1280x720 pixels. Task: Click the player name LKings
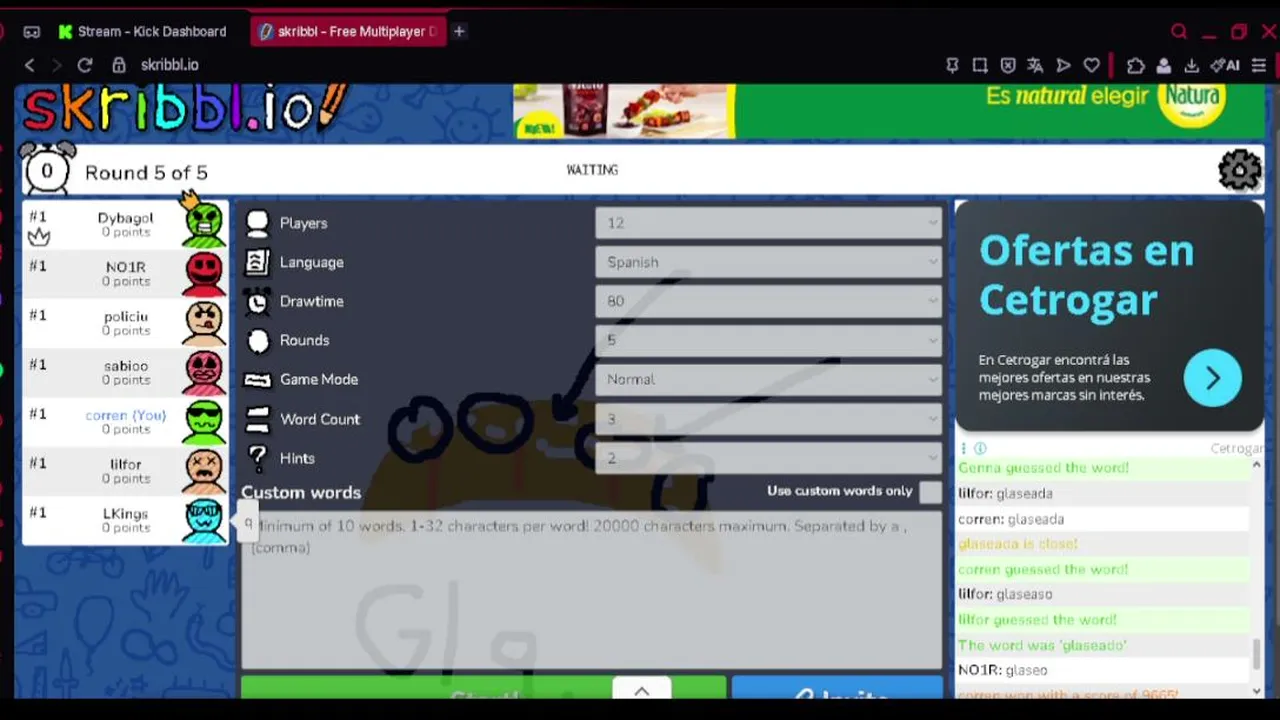point(125,514)
